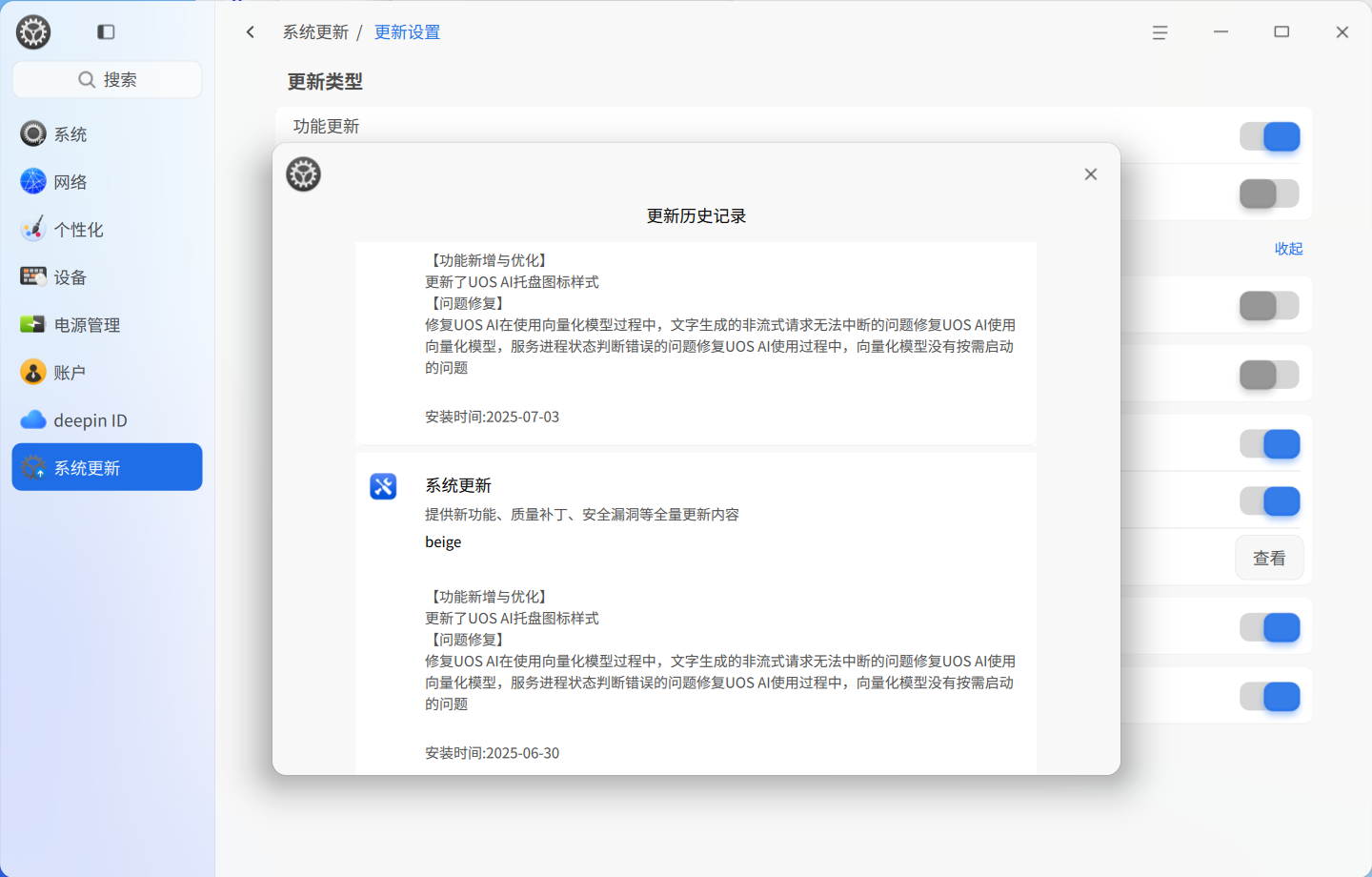Open the 系统 section icon in sidebar
This screenshot has width=1372, height=877.
33,133
